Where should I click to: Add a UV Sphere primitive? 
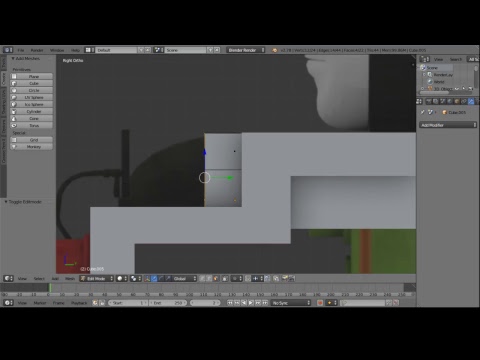31,97
